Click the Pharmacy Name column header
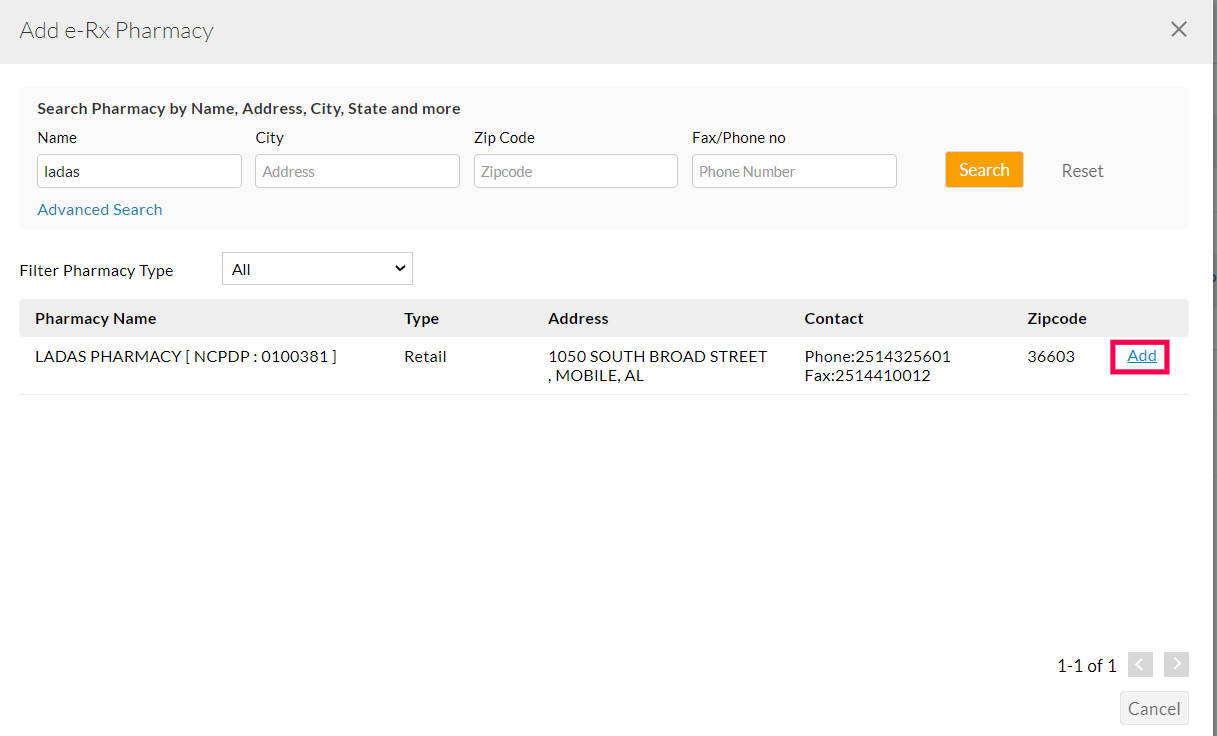Image resolution: width=1217 pixels, height=736 pixels. 96,319
